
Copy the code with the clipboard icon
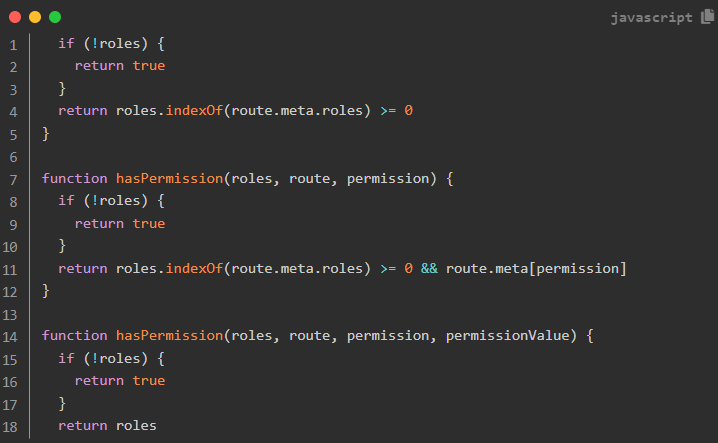click(x=707, y=17)
